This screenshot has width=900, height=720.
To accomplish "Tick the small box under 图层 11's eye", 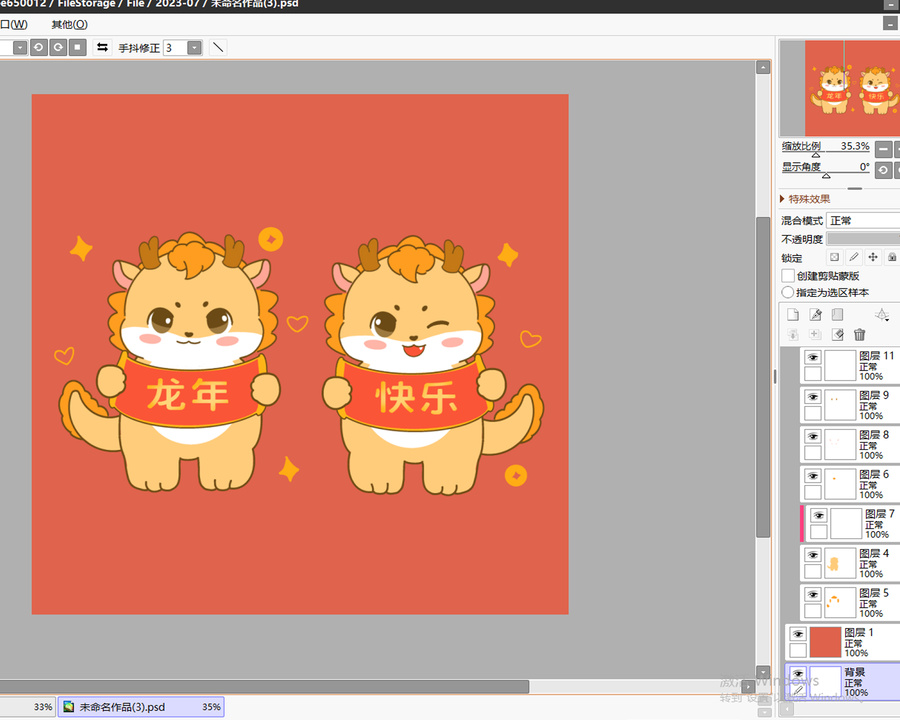I will (x=813, y=374).
